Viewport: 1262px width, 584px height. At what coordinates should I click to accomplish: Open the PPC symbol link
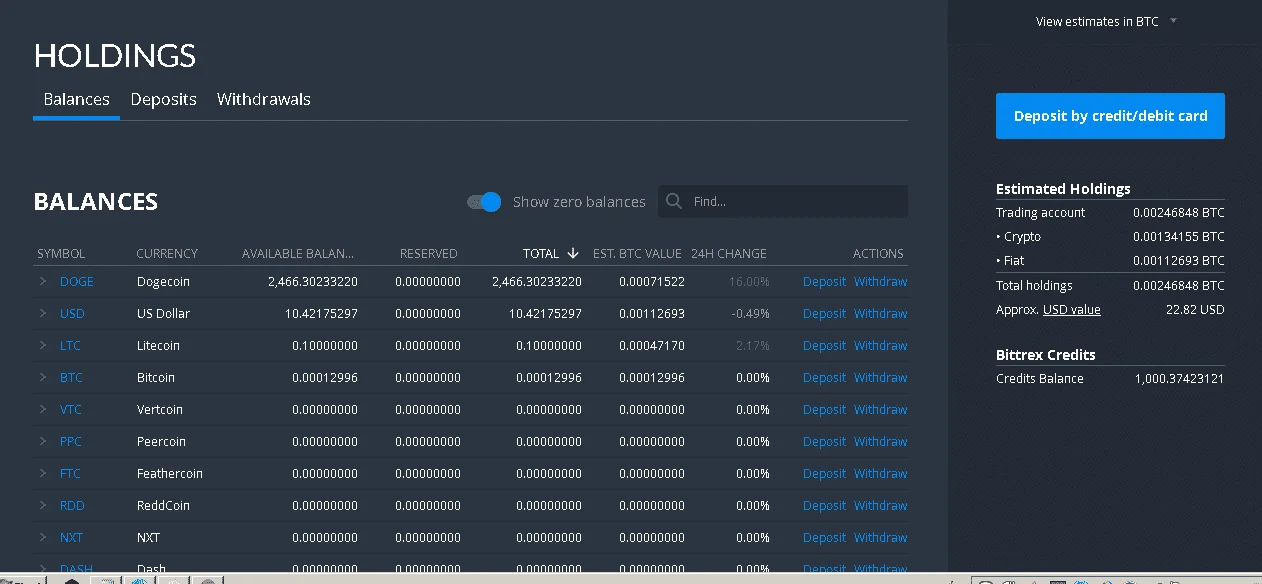[71, 441]
